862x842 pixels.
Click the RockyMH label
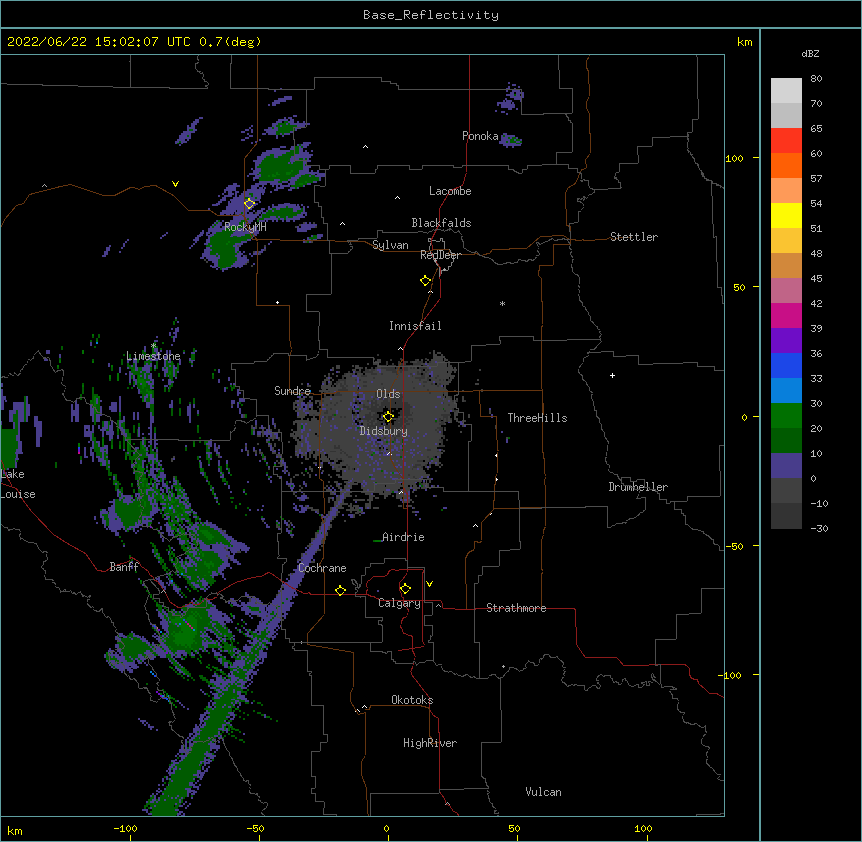(x=245, y=227)
